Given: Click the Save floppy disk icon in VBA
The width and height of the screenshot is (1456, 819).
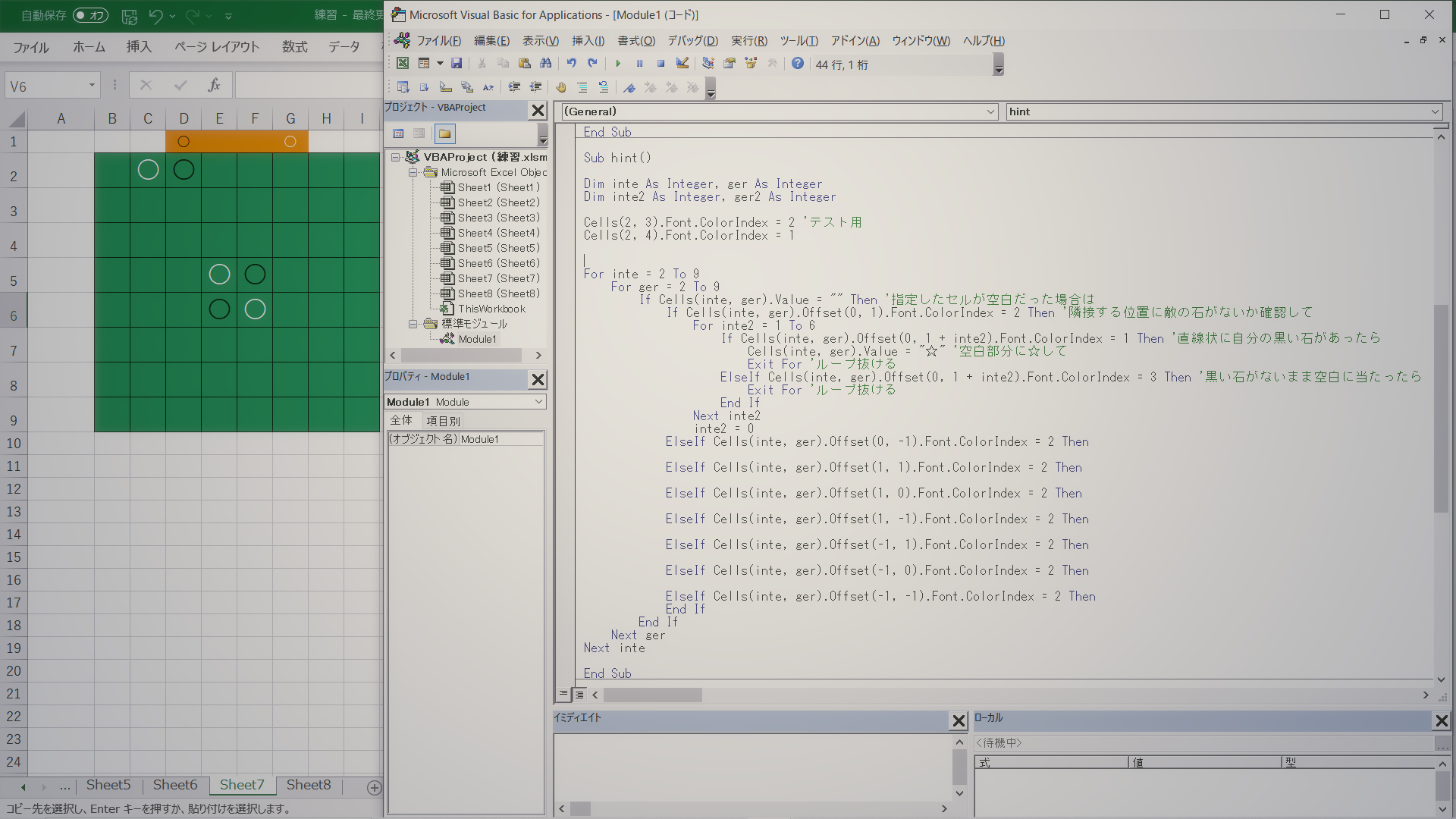Looking at the screenshot, I should coord(457,64).
